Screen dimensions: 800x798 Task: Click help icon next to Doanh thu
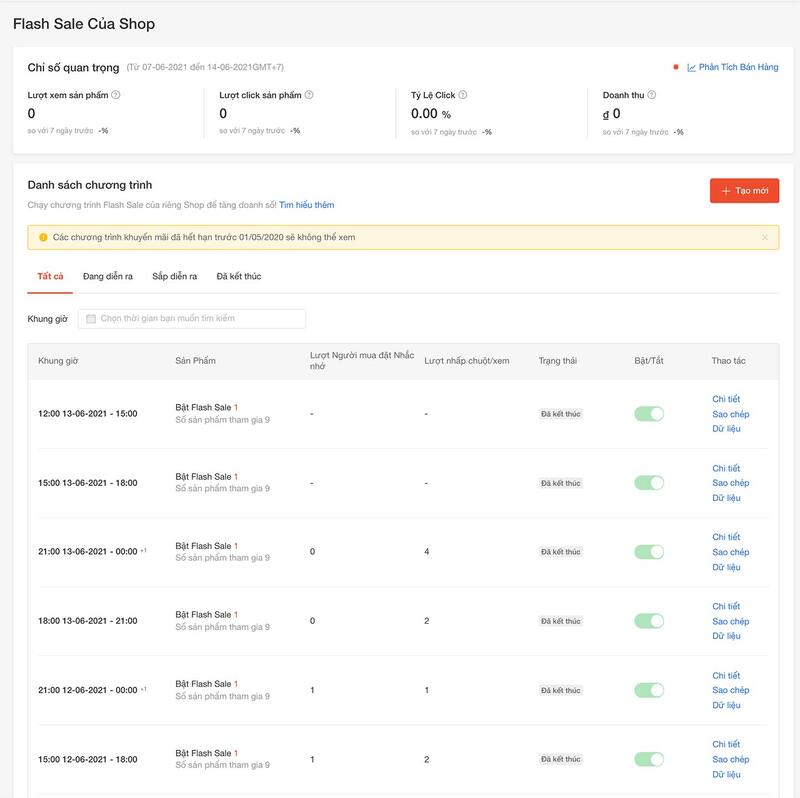tap(651, 95)
